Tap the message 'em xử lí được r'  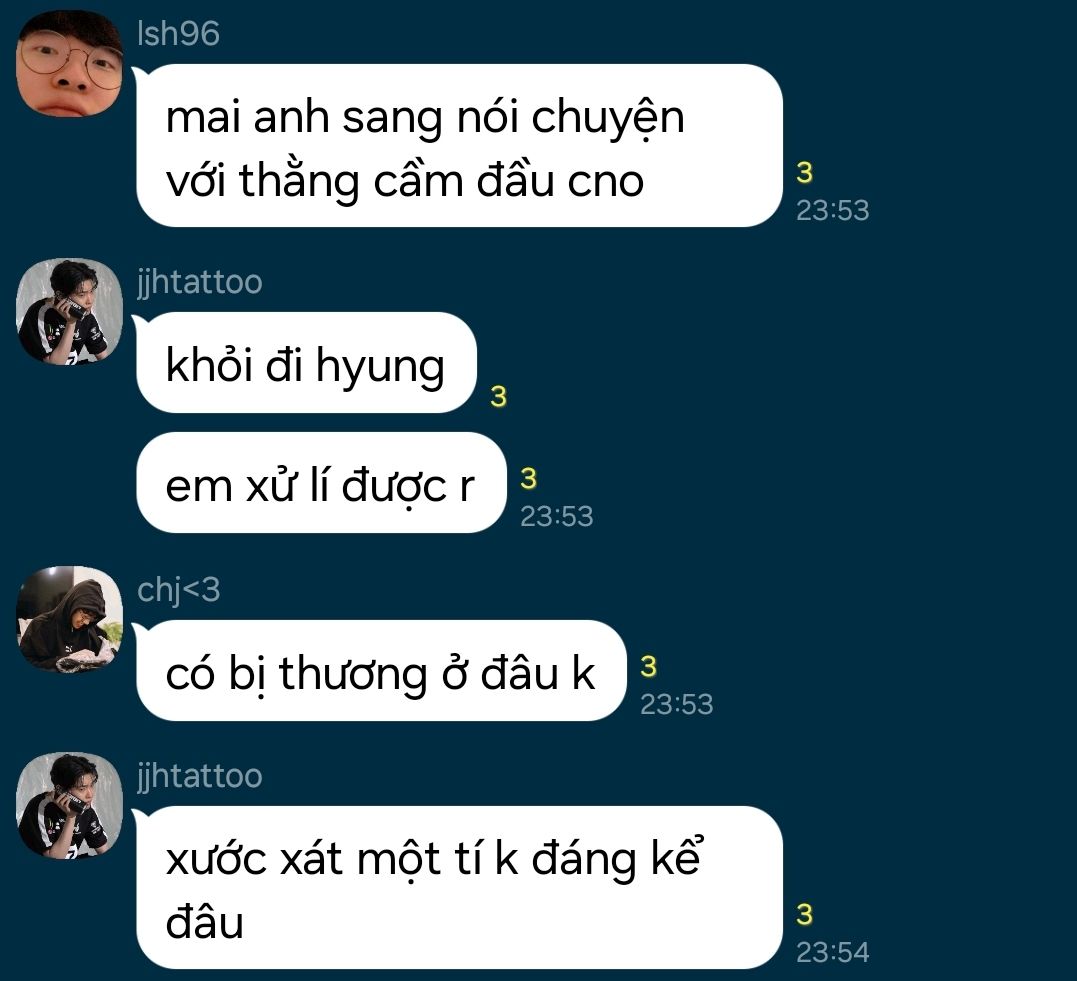click(321, 483)
